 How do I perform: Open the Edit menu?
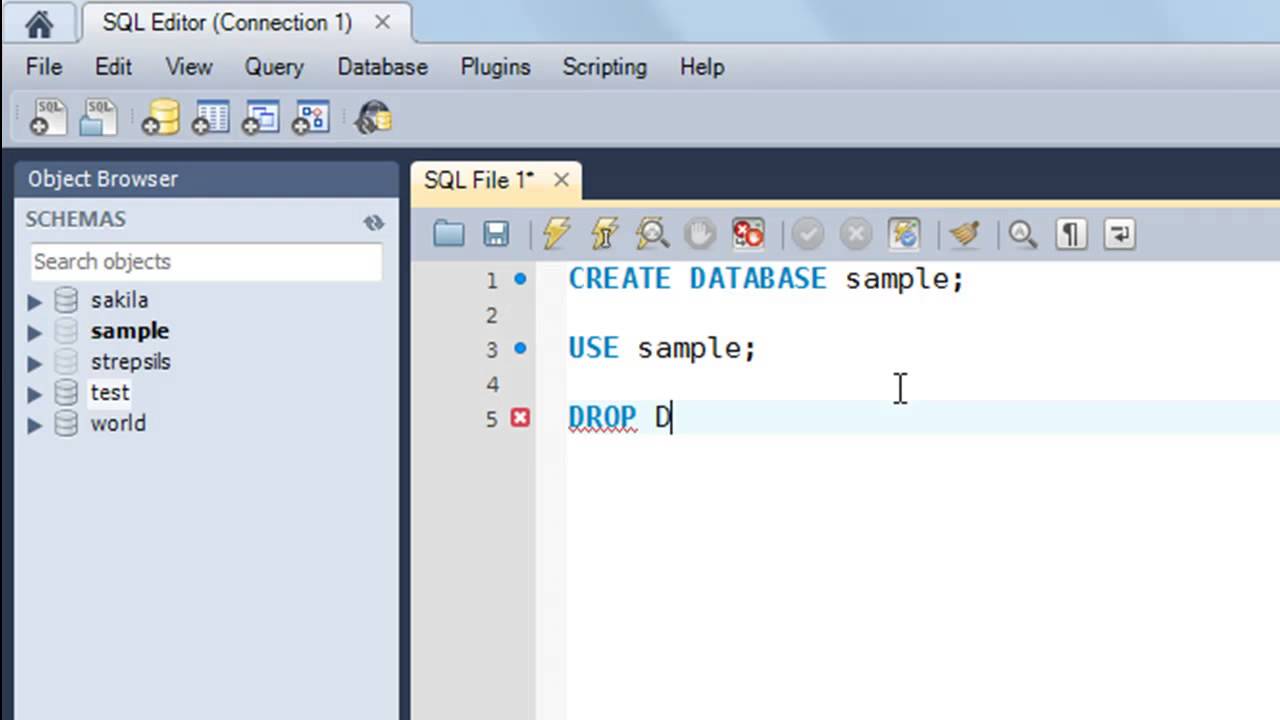click(113, 67)
